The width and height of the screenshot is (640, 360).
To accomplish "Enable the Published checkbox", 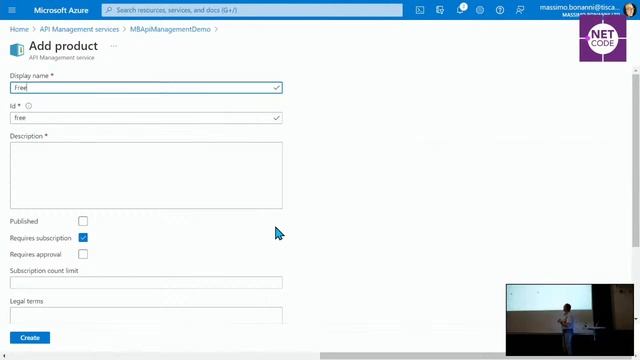I will [83, 221].
